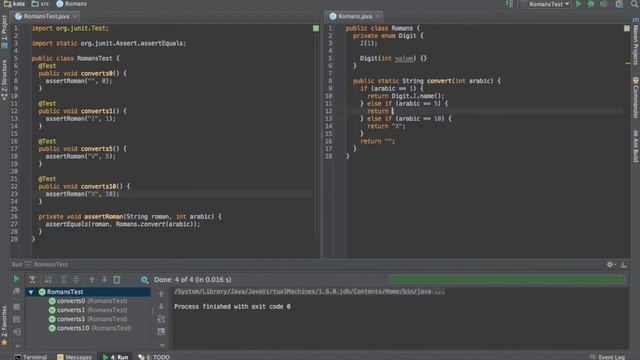Run with coverage icon in top toolbar
The height and width of the screenshot is (360, 640).
point(604,4)
